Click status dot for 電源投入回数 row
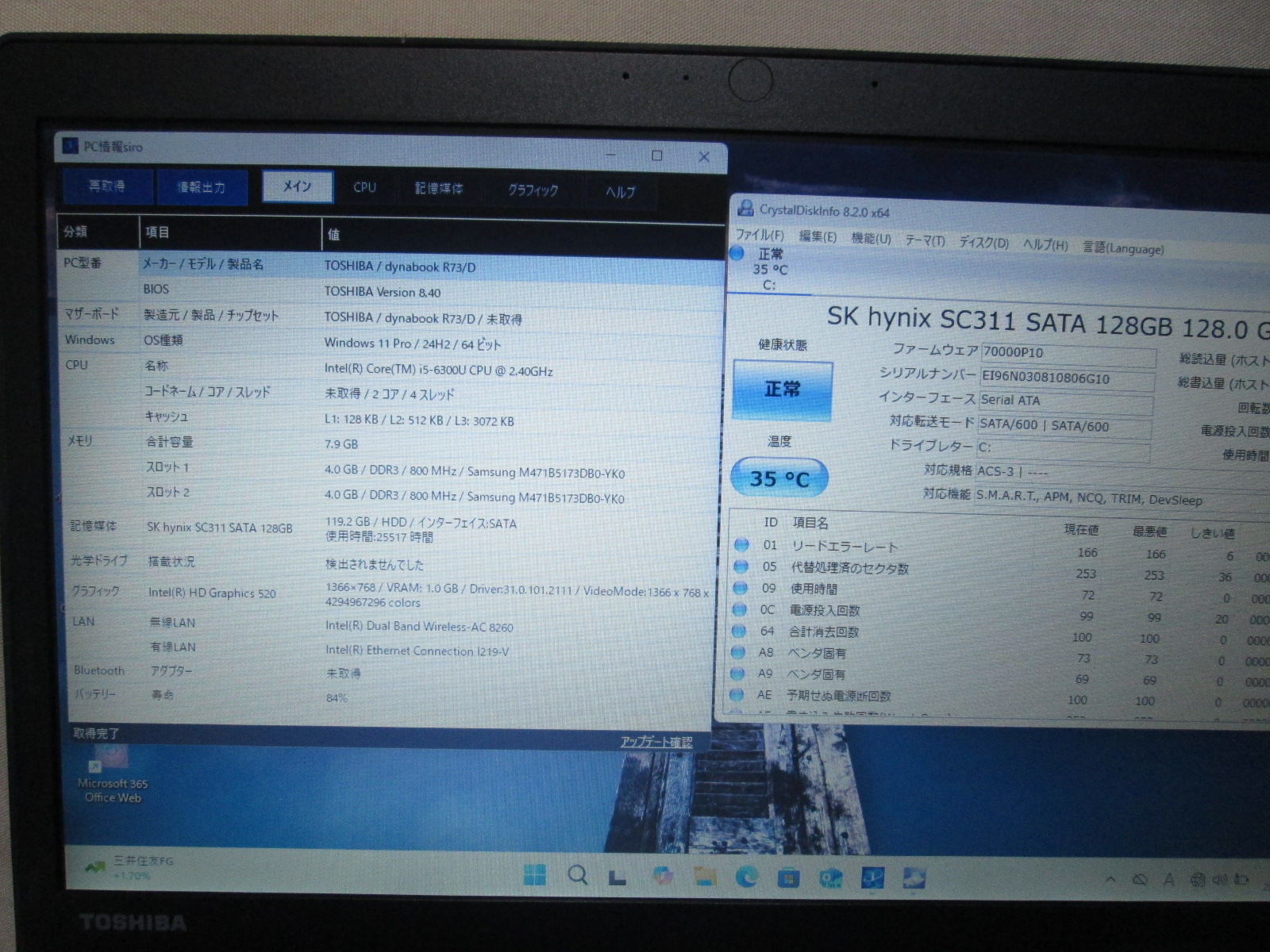Viewport: 1270px width, 952px height. coord(741,609)
